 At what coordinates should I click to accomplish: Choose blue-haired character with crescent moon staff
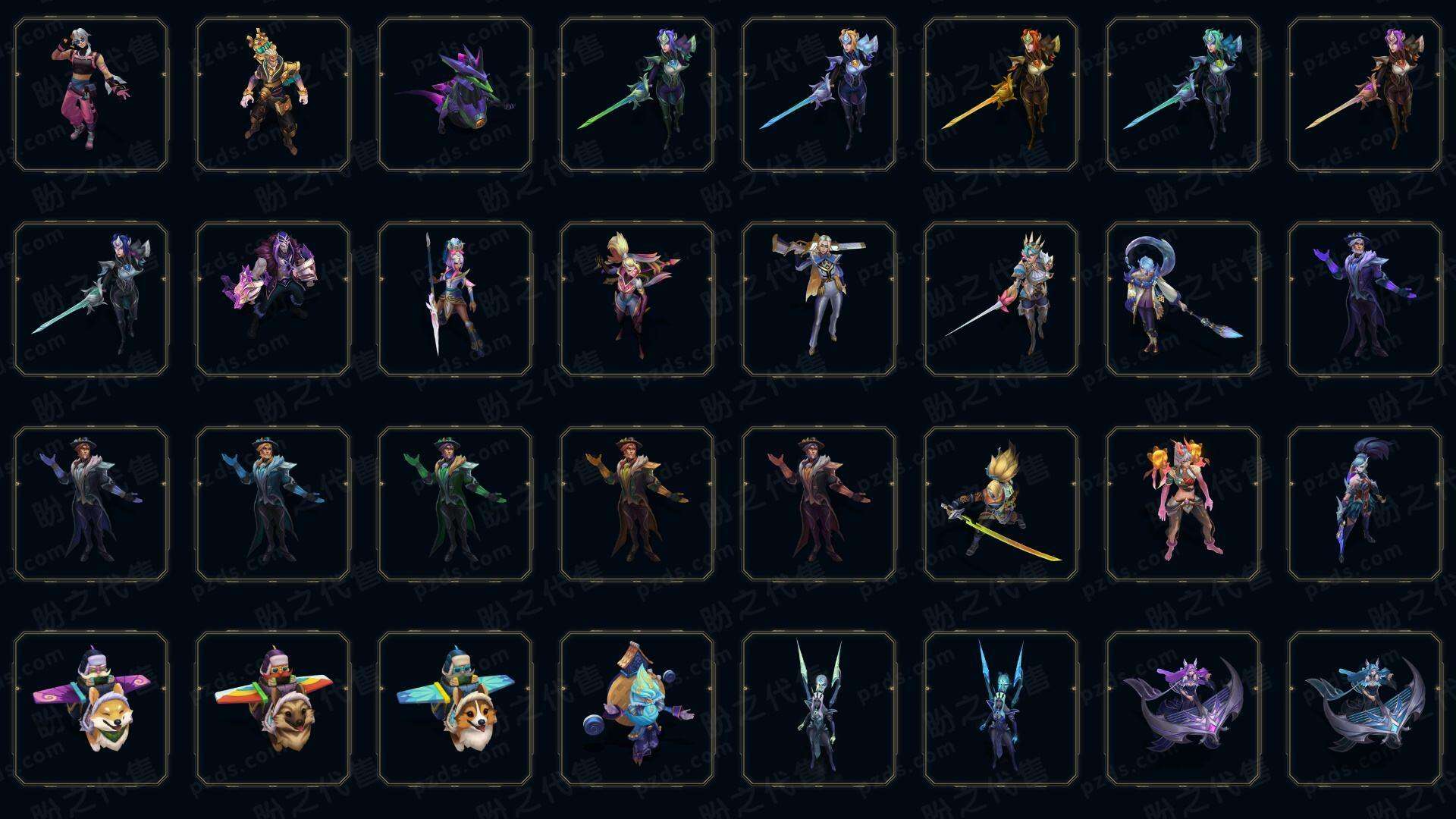point(1183,299)
